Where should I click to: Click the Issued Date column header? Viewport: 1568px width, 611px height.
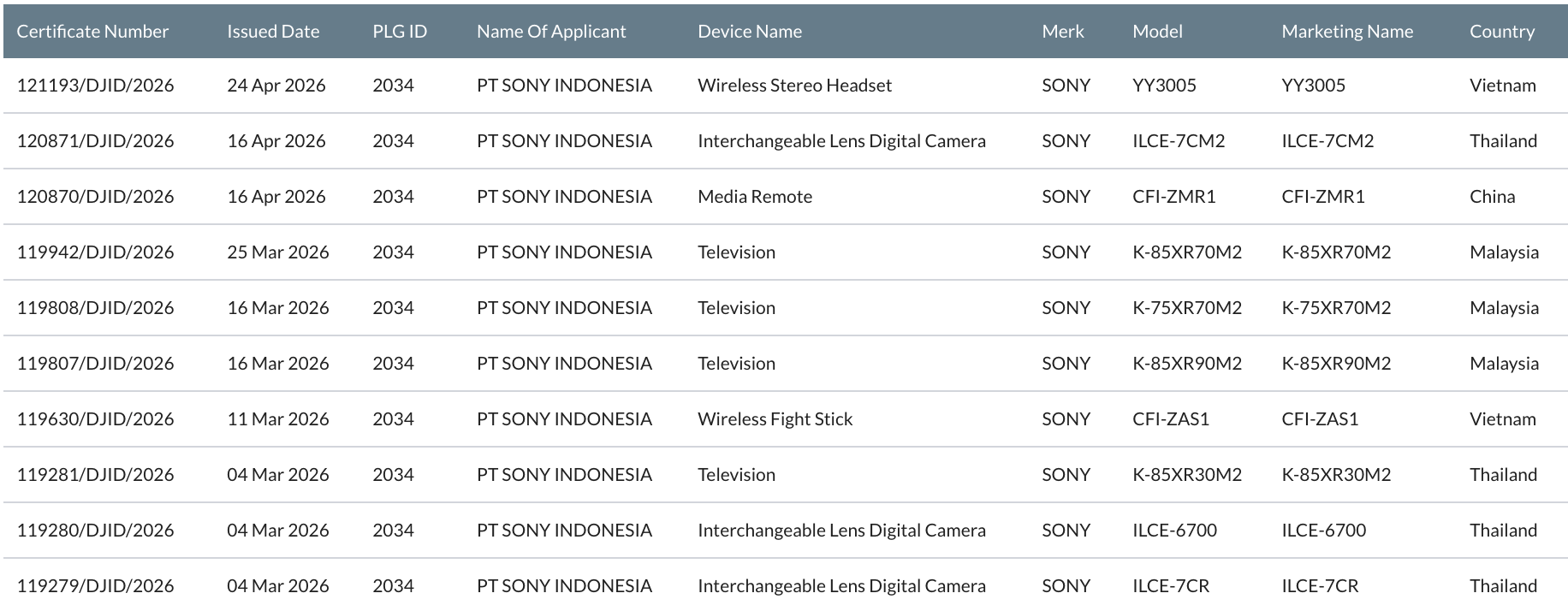pyautogui.click(x=273, y=32)
